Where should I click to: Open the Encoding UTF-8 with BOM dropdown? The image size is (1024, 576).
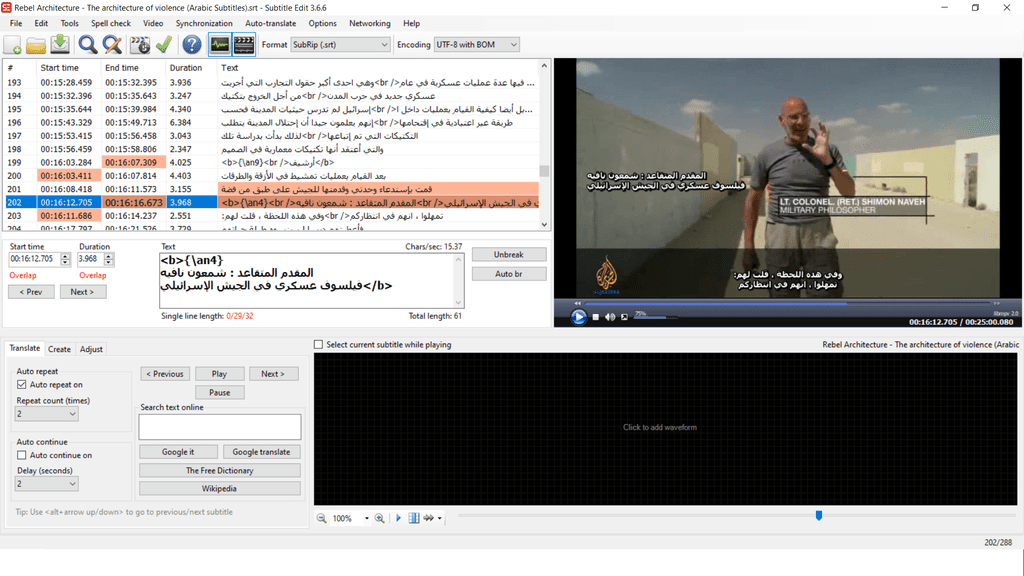(476, 44)
